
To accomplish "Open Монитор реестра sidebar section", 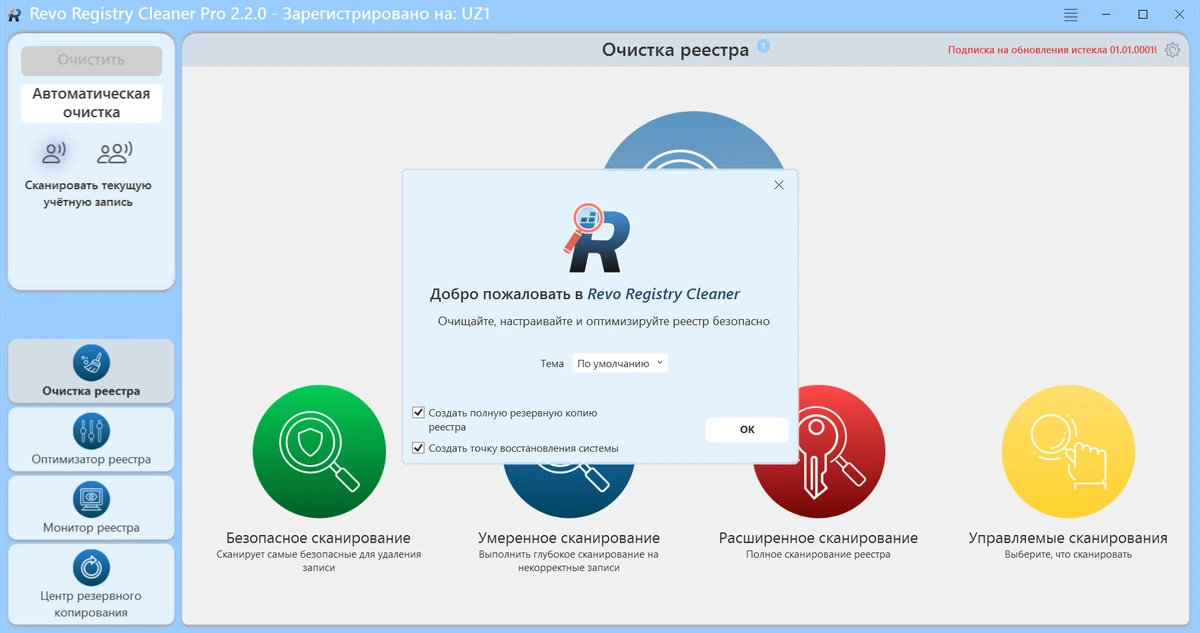I will click(91, 507).
